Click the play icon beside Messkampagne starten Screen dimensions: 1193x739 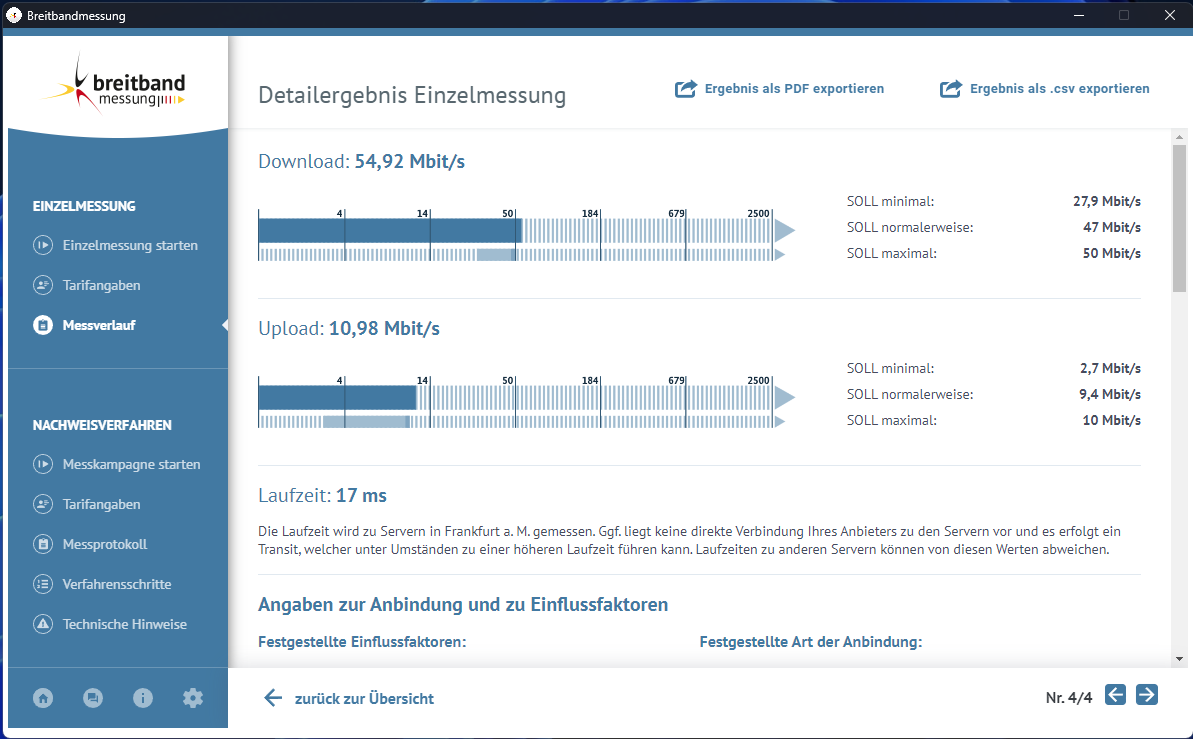point(43,464)
